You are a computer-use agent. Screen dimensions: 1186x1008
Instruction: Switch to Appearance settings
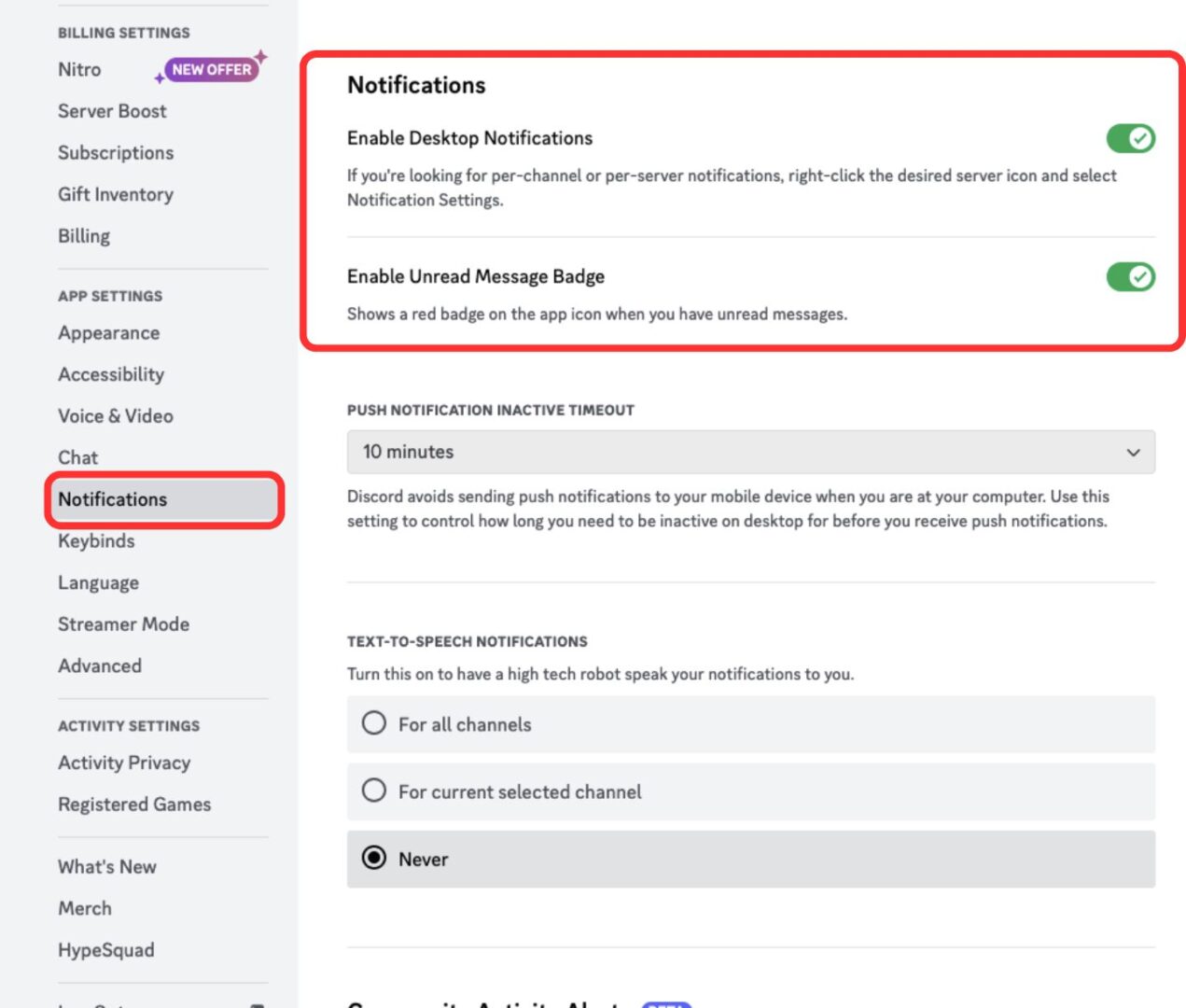pos(108,332)
